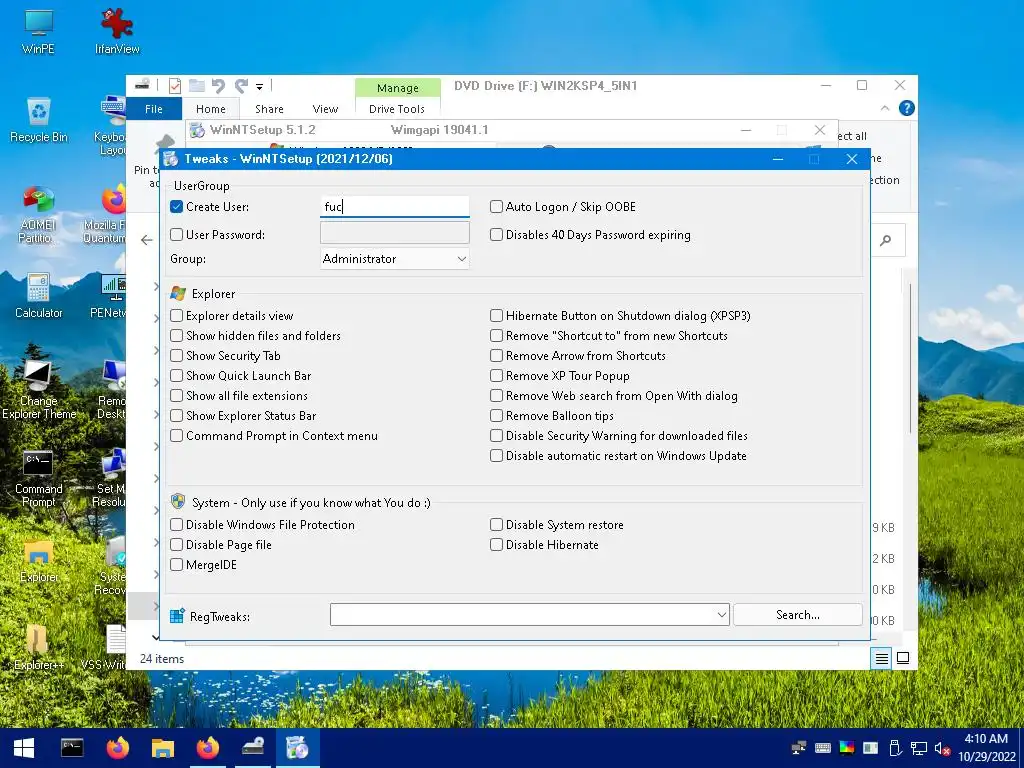Screen dimensions: 1024x768
Task: Click the taskbar clock showing 4:10 AM
Action: coord(987,748)
